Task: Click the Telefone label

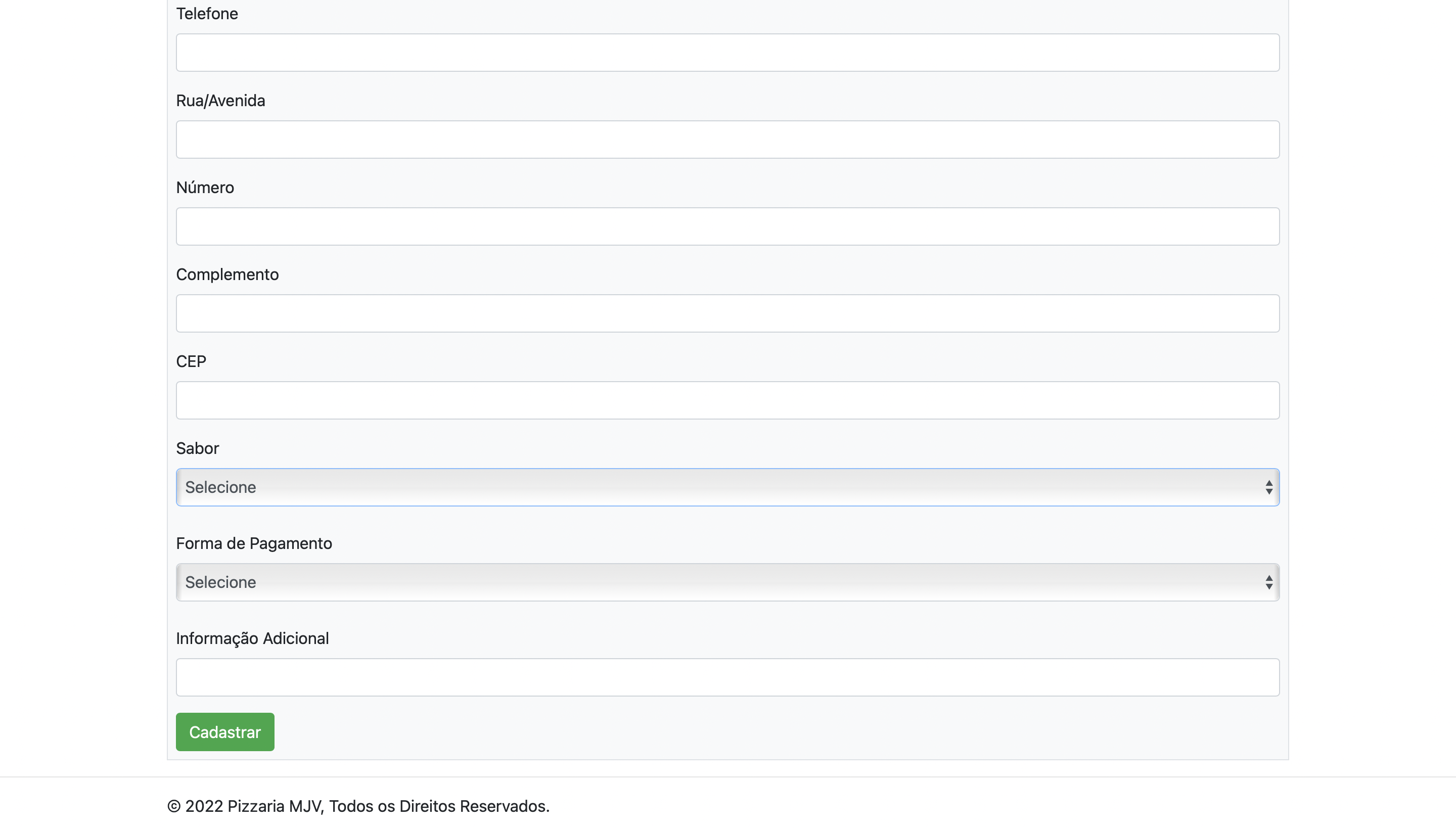Action: click(207, 13)
